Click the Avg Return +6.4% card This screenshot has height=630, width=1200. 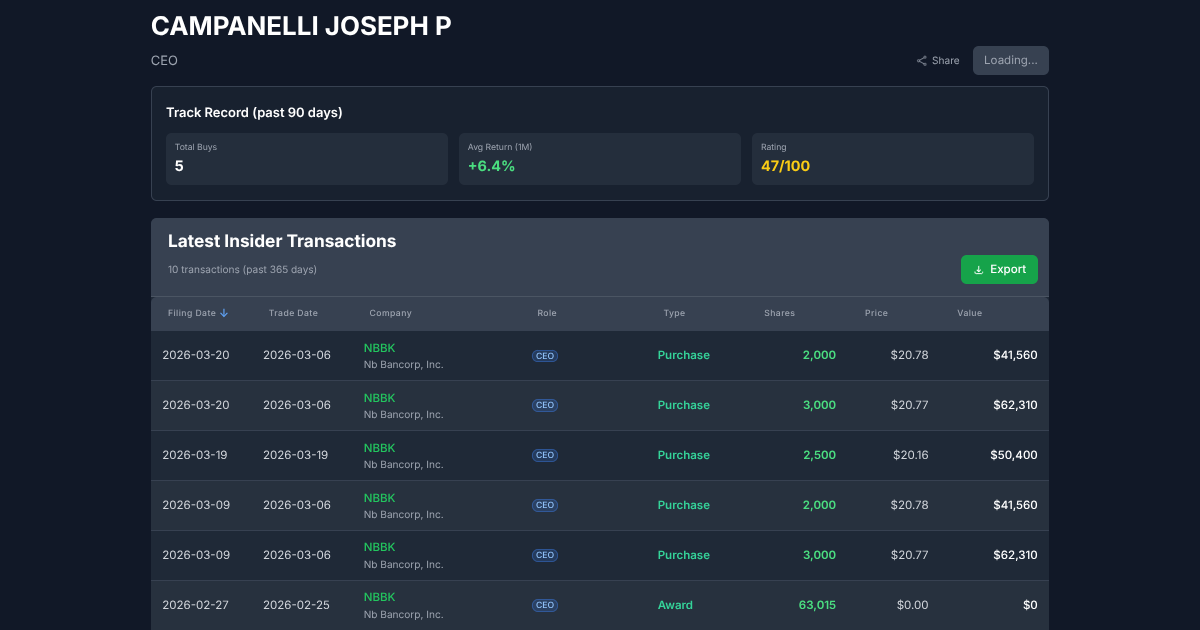[600, 159]
